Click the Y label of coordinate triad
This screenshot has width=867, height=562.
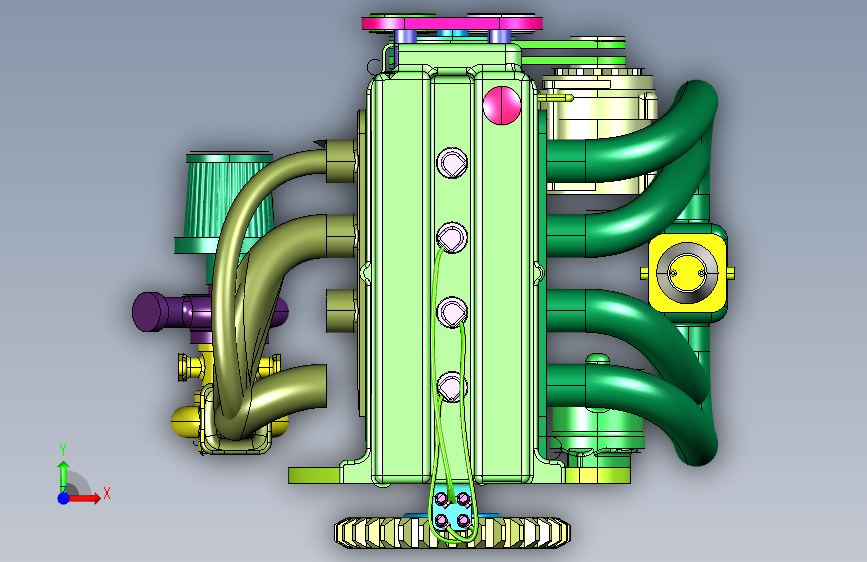coord(63,450)
